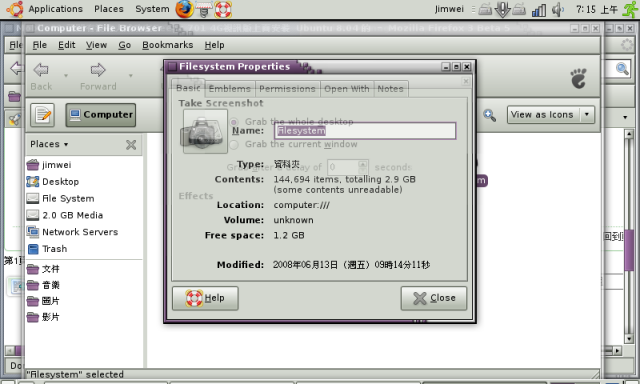This screenshot has height=384, width=640.
Task: Open File menu in File Browser
Action: [39, 45]
